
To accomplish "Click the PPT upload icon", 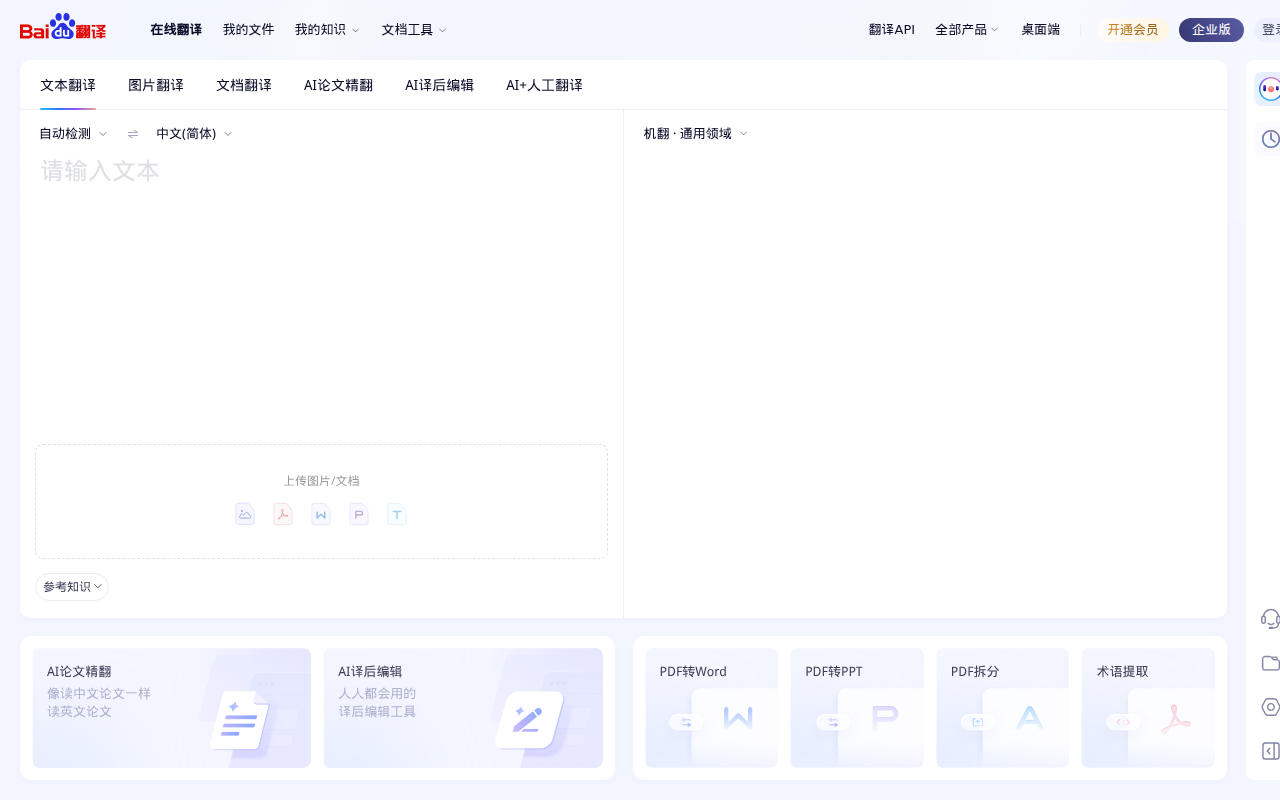I will click(358, 514).
